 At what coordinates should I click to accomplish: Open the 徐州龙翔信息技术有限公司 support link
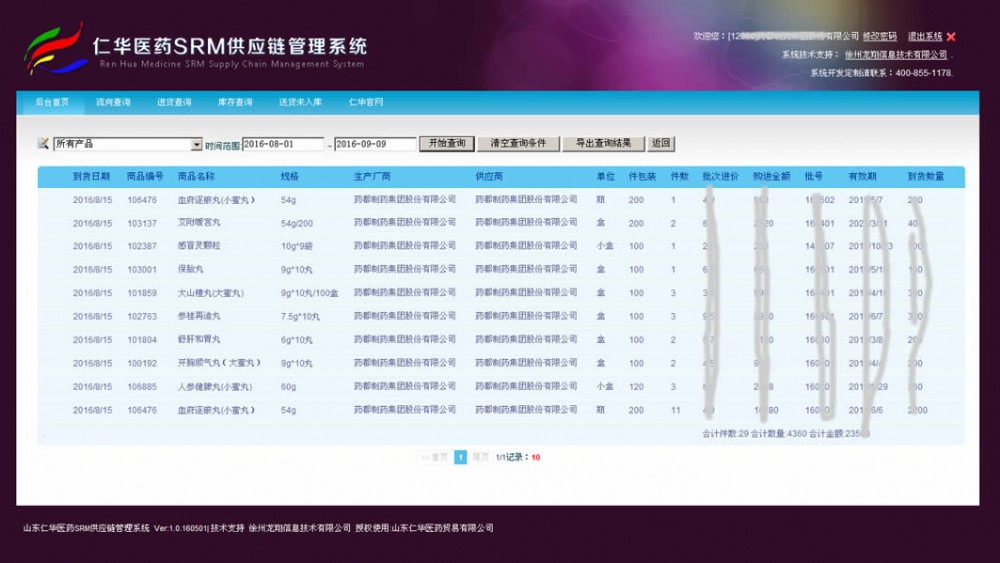pos(895,55)
